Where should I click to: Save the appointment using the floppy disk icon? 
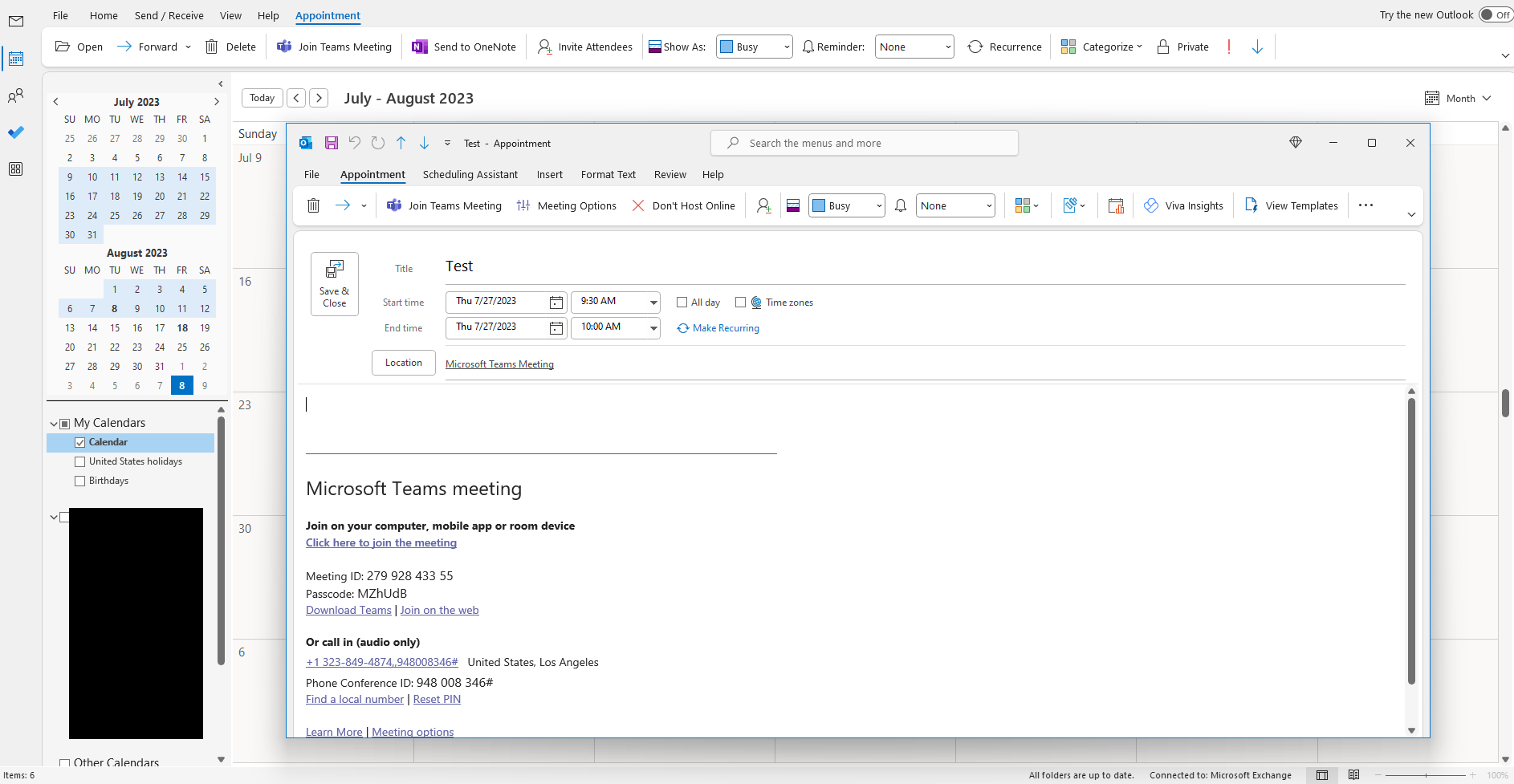click(331, 143)
